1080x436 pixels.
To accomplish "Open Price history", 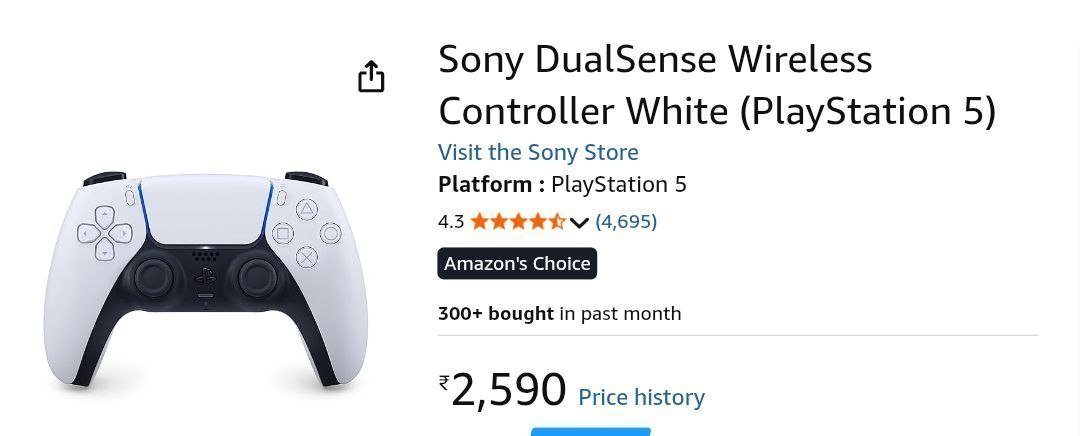I will tap(641, 397).
